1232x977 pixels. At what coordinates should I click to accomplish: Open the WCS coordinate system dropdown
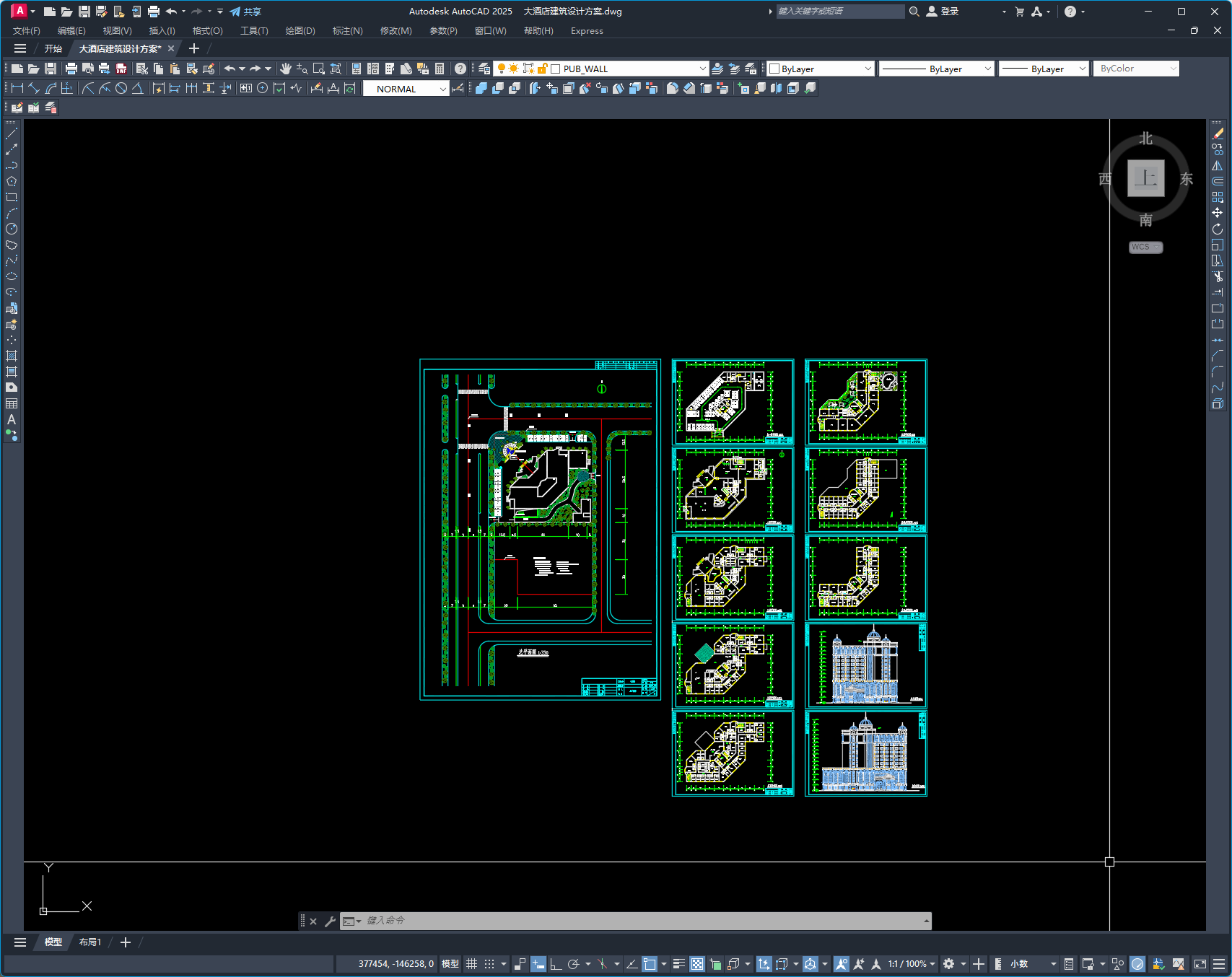point(1146,247)
